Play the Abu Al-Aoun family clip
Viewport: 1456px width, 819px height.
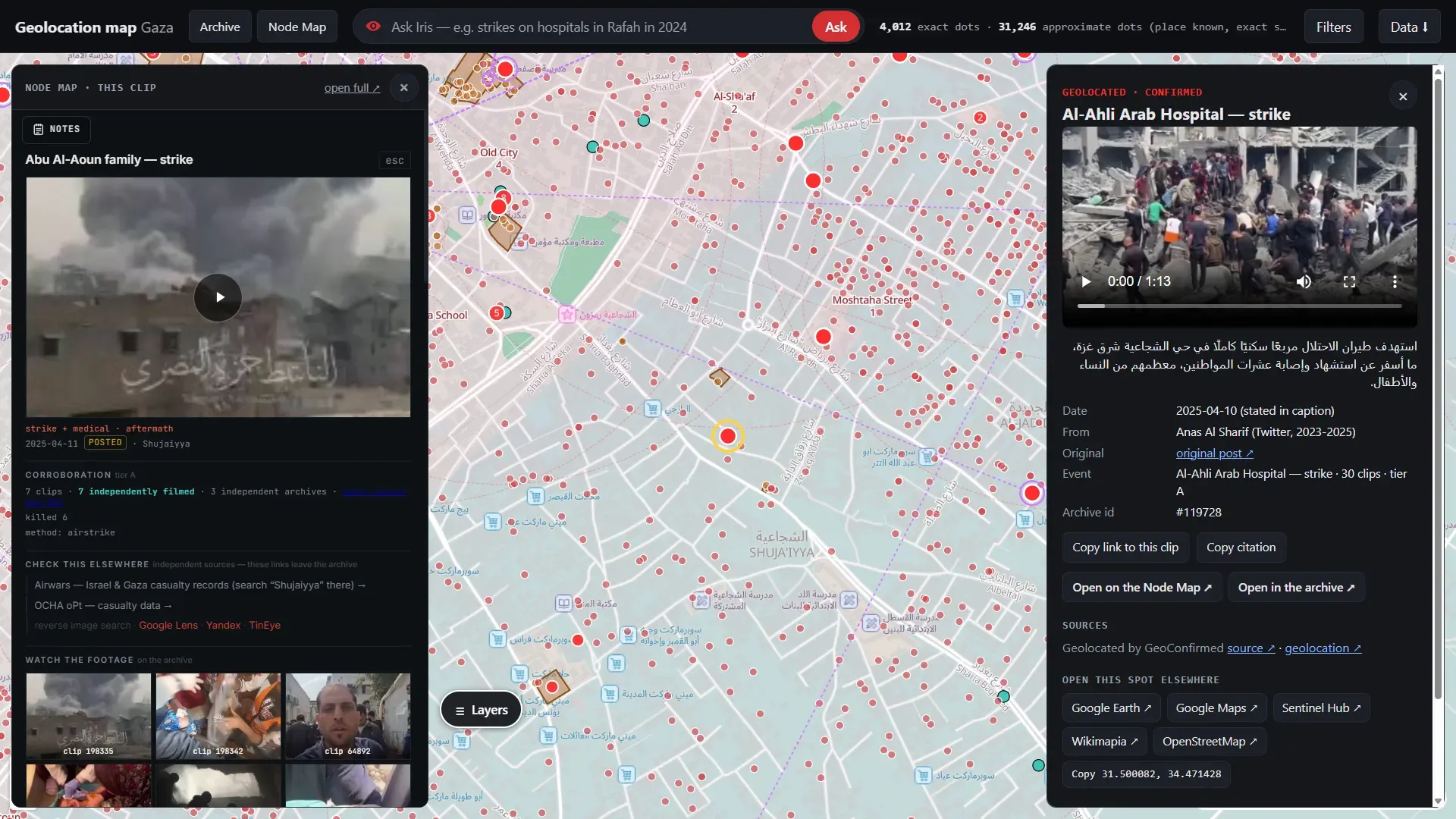click(218, 297)
